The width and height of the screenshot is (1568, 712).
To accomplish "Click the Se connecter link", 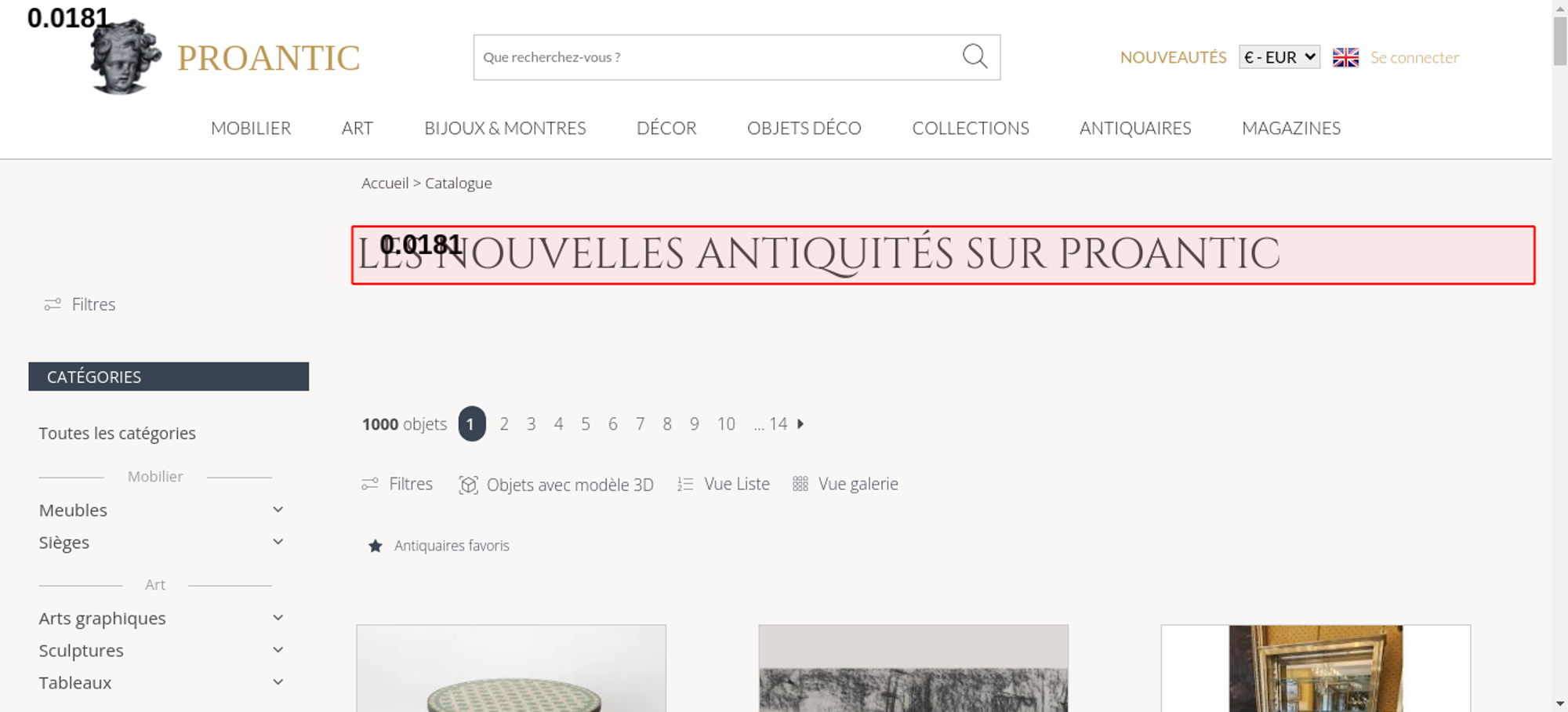I will (x=1414, y=57).
